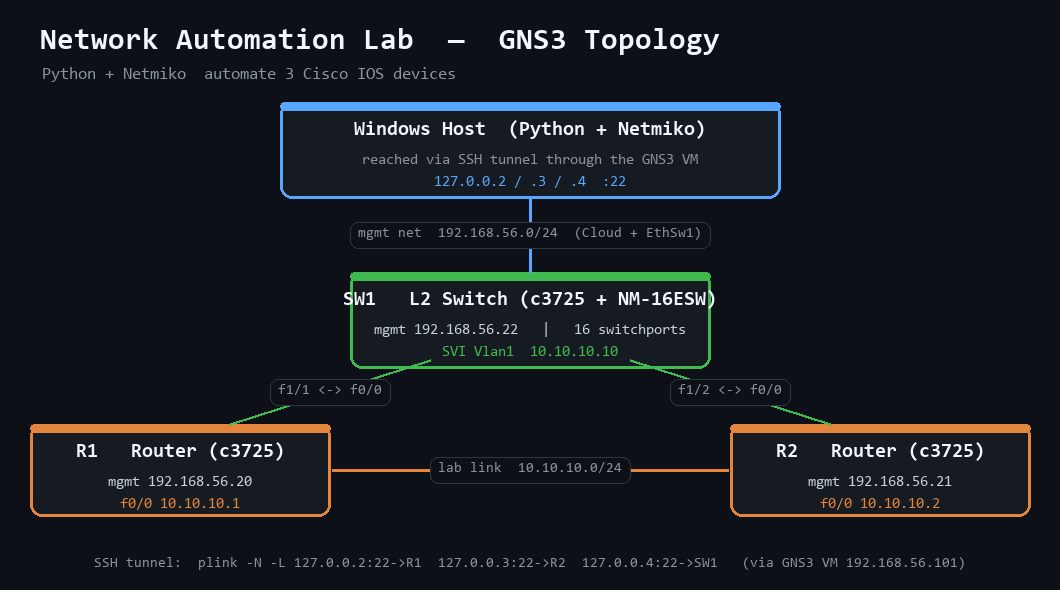Select the 'Windows Host (Python + Netmiko)' node heading
This screenshot has width=1060, height=590.
530,129
